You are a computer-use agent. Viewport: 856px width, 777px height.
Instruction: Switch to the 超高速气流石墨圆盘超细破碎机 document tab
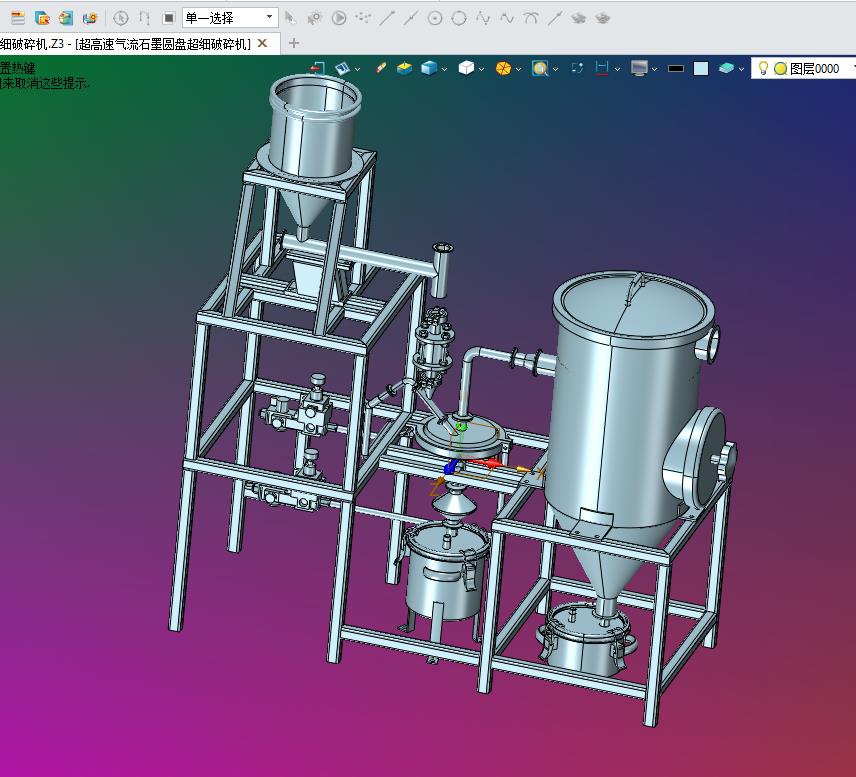click(x=124, y=44)
